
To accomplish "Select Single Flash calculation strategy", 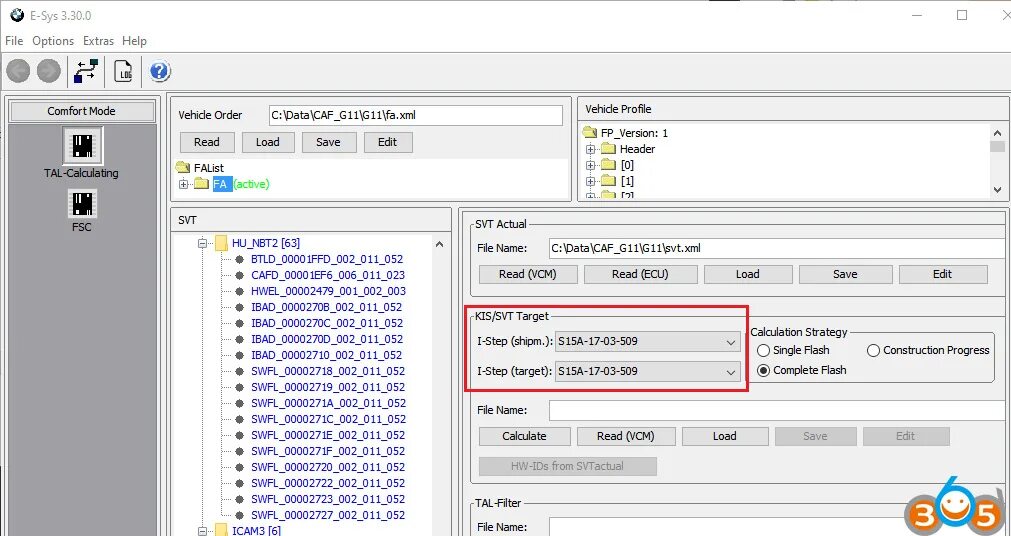I will point(763,350).
